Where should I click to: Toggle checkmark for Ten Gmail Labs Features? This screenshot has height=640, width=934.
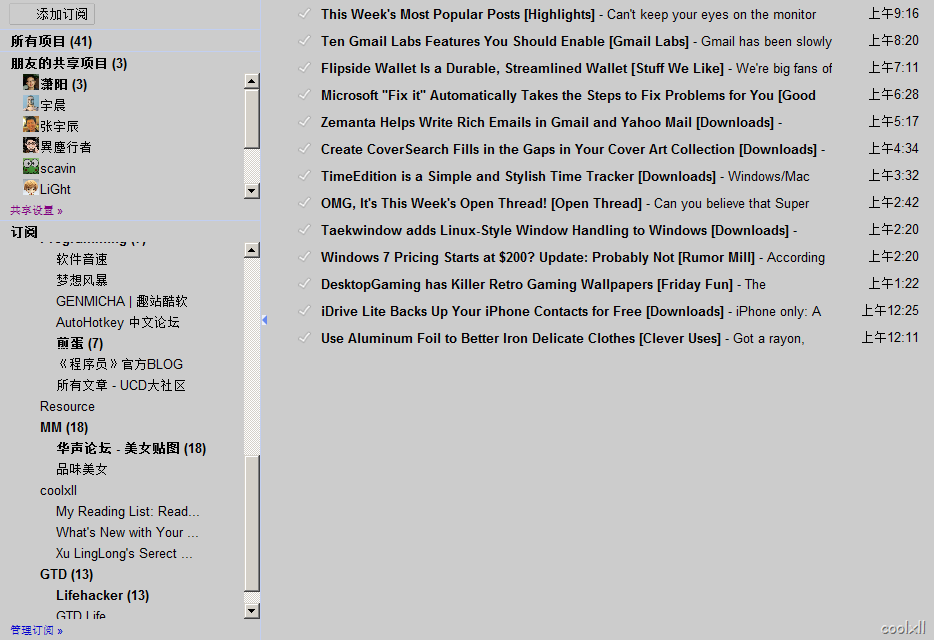[x=304, y=41]
